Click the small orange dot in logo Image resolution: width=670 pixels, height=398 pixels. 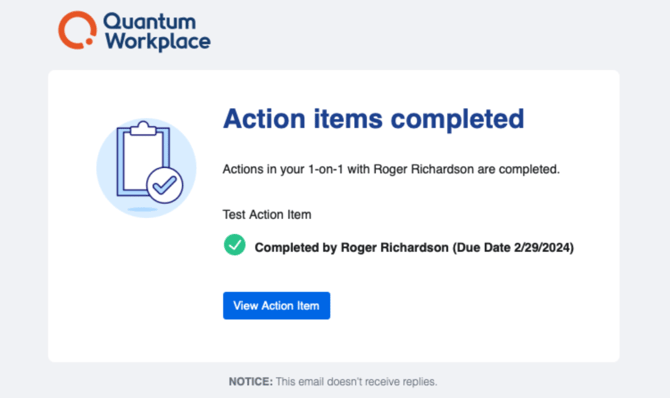89,41
